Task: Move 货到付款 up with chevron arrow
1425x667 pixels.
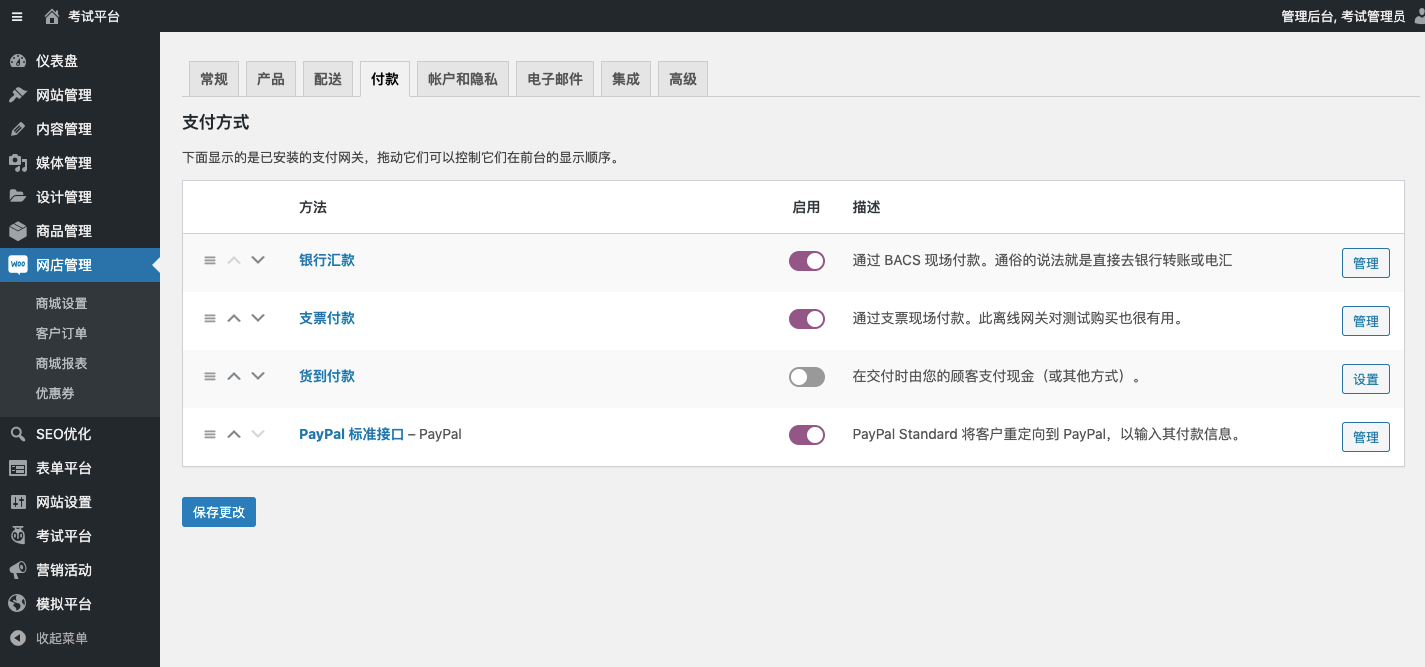Action: tap(234, 376)
